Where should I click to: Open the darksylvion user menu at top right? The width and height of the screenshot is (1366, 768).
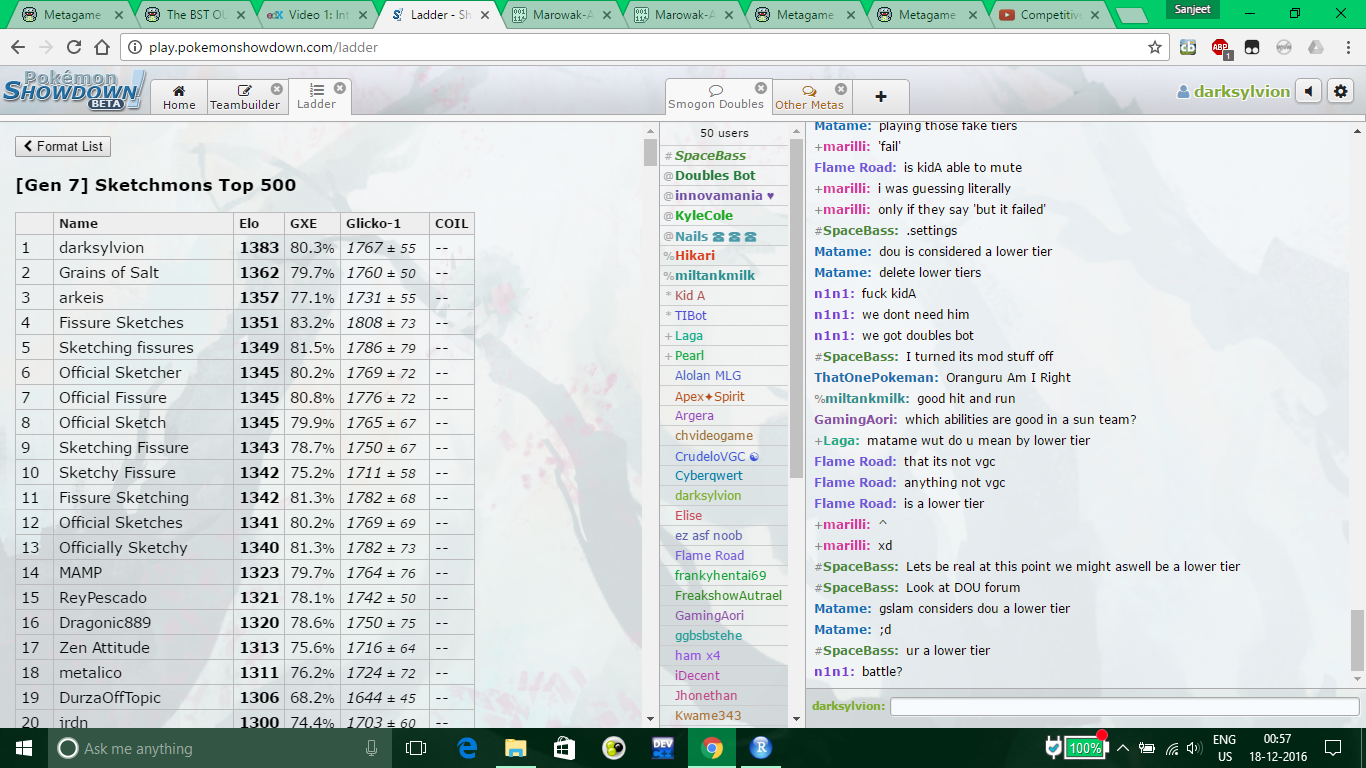coord(1234,92)
